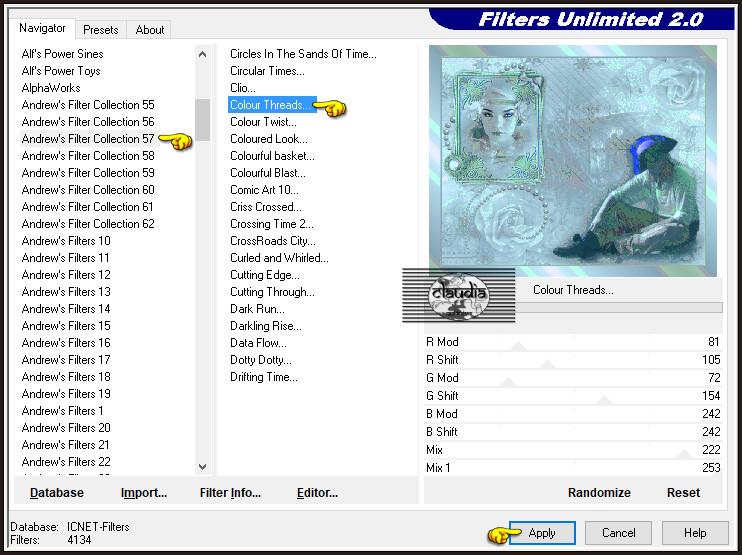This screenshot has width=742, height=555.
Task: Select the Cutting Edge... filter
Action: pos(265,275)
